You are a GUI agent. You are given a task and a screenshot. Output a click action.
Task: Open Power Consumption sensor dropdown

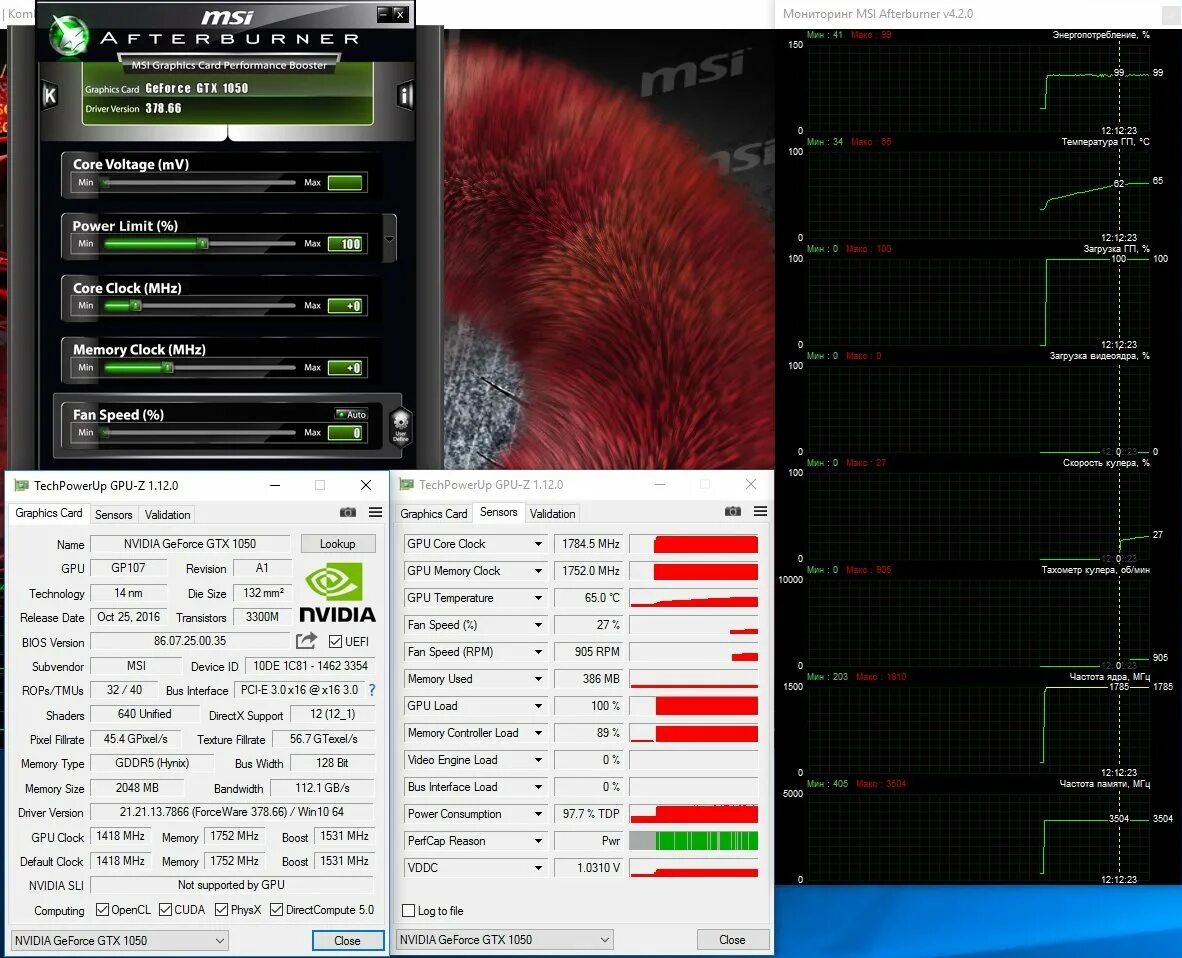(538, 814)
